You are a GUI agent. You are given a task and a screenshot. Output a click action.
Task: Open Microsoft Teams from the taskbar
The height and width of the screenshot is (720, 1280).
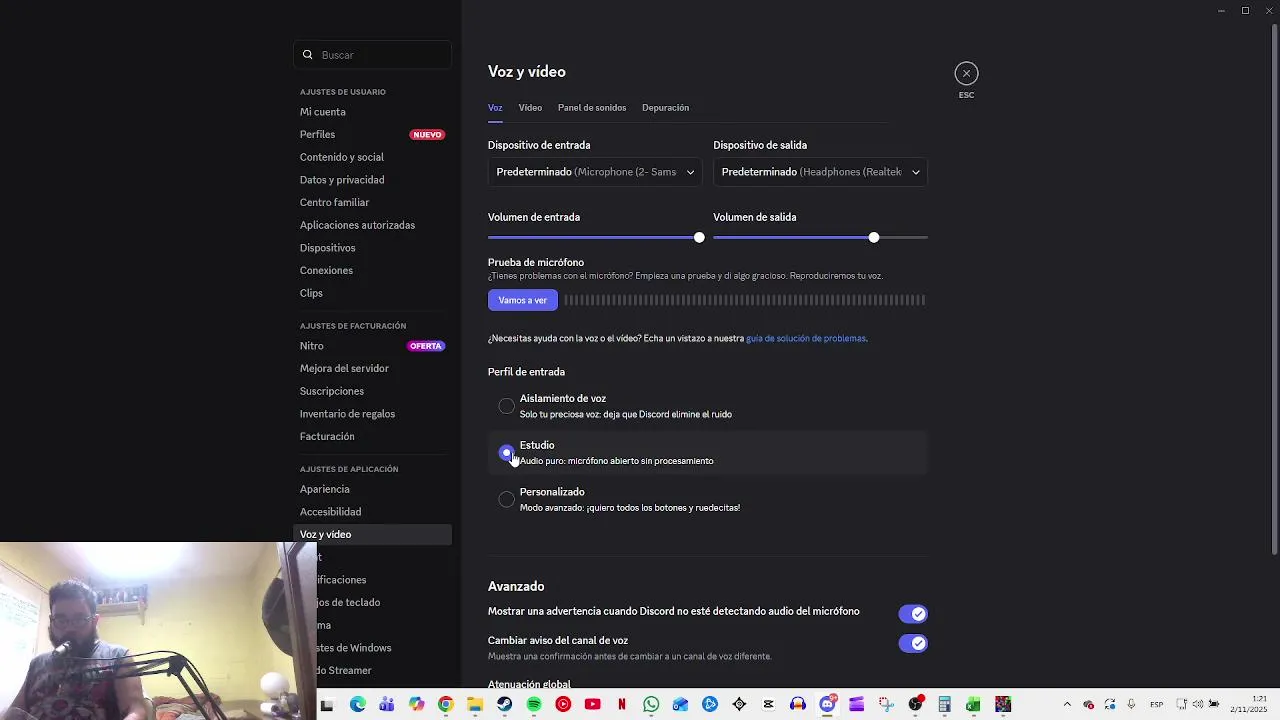tap(387, 705)
